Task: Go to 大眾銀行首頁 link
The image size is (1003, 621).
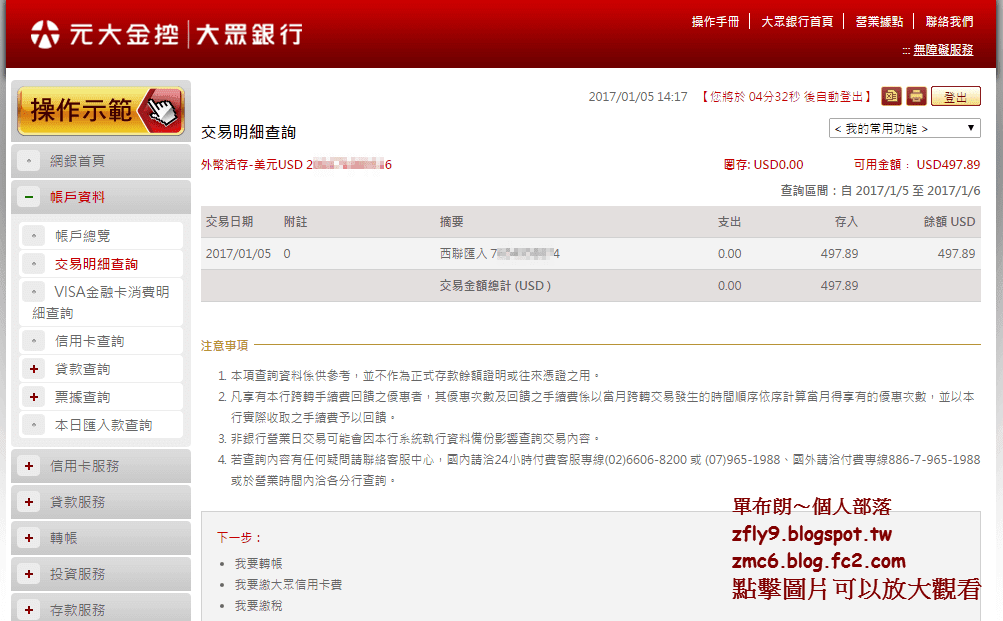Action: 797,22
